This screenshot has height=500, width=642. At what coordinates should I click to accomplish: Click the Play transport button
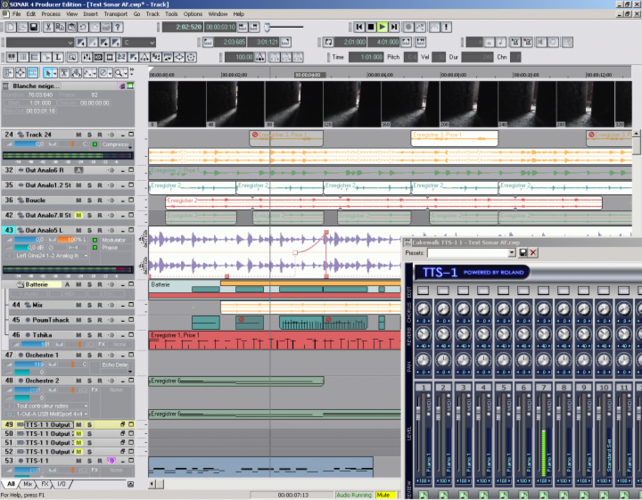(382, 27)
